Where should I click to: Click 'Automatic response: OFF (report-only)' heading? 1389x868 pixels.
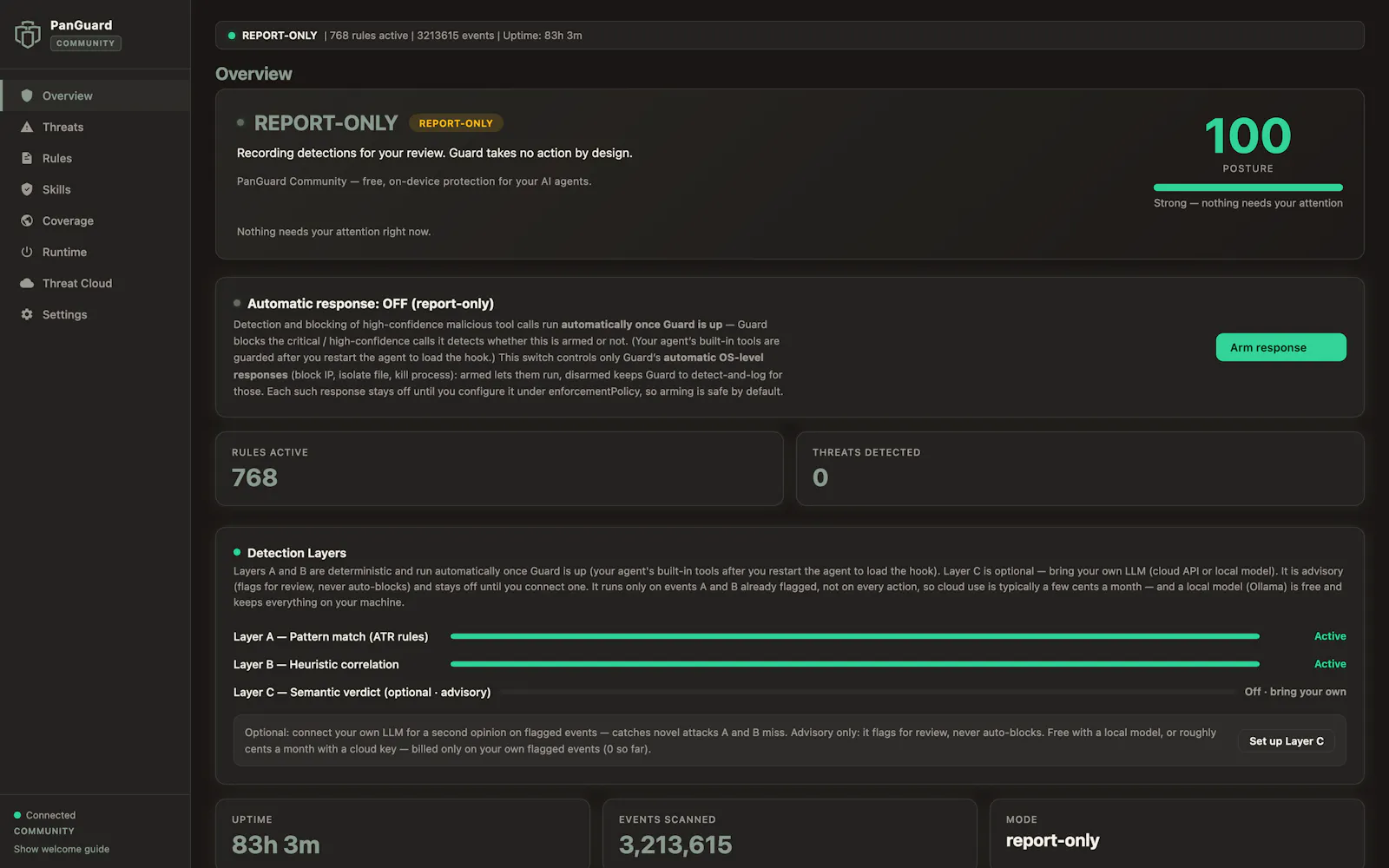(371, 304)
